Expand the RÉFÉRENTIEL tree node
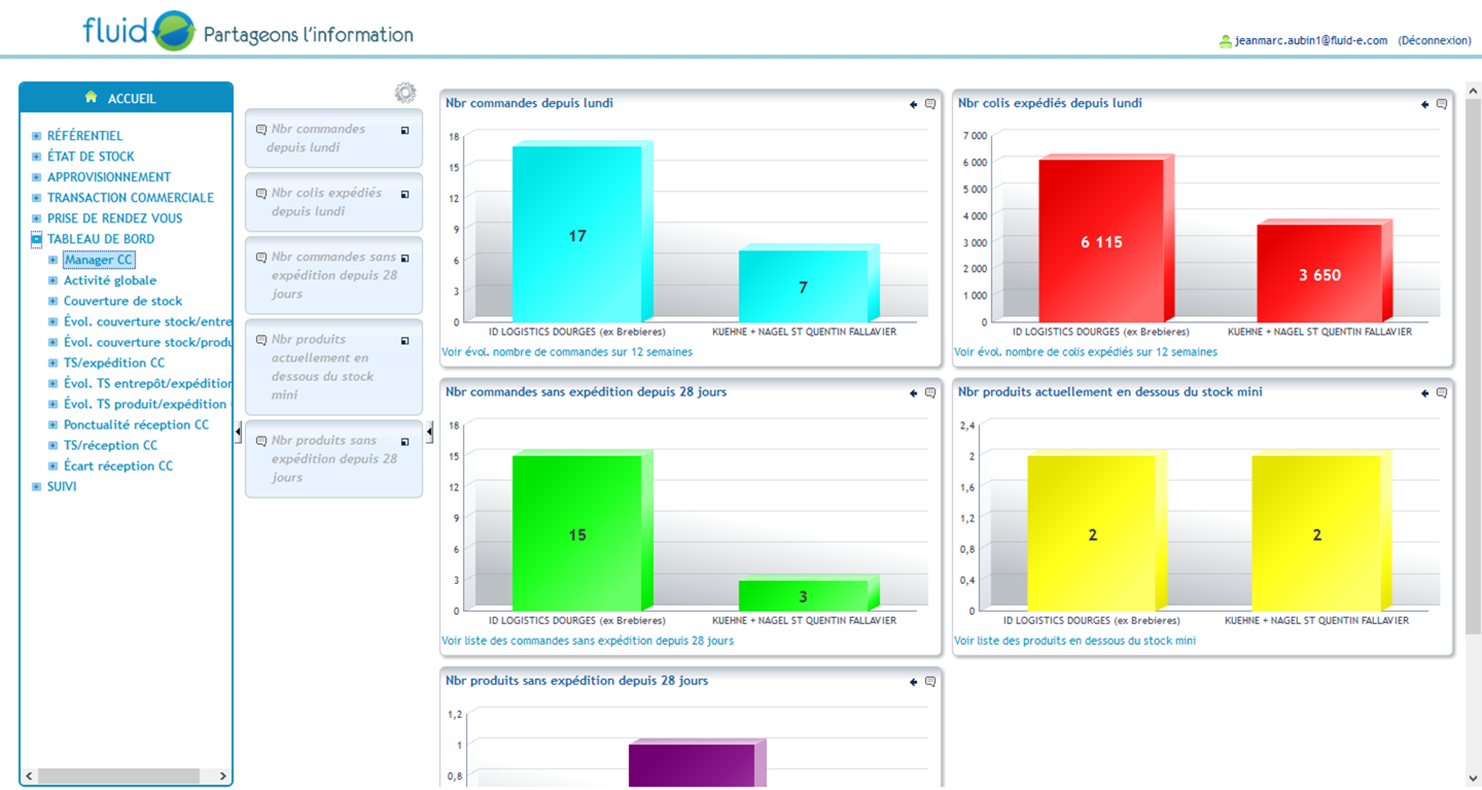This screenshot has width=1482, height=790. (x=37, y=136)
